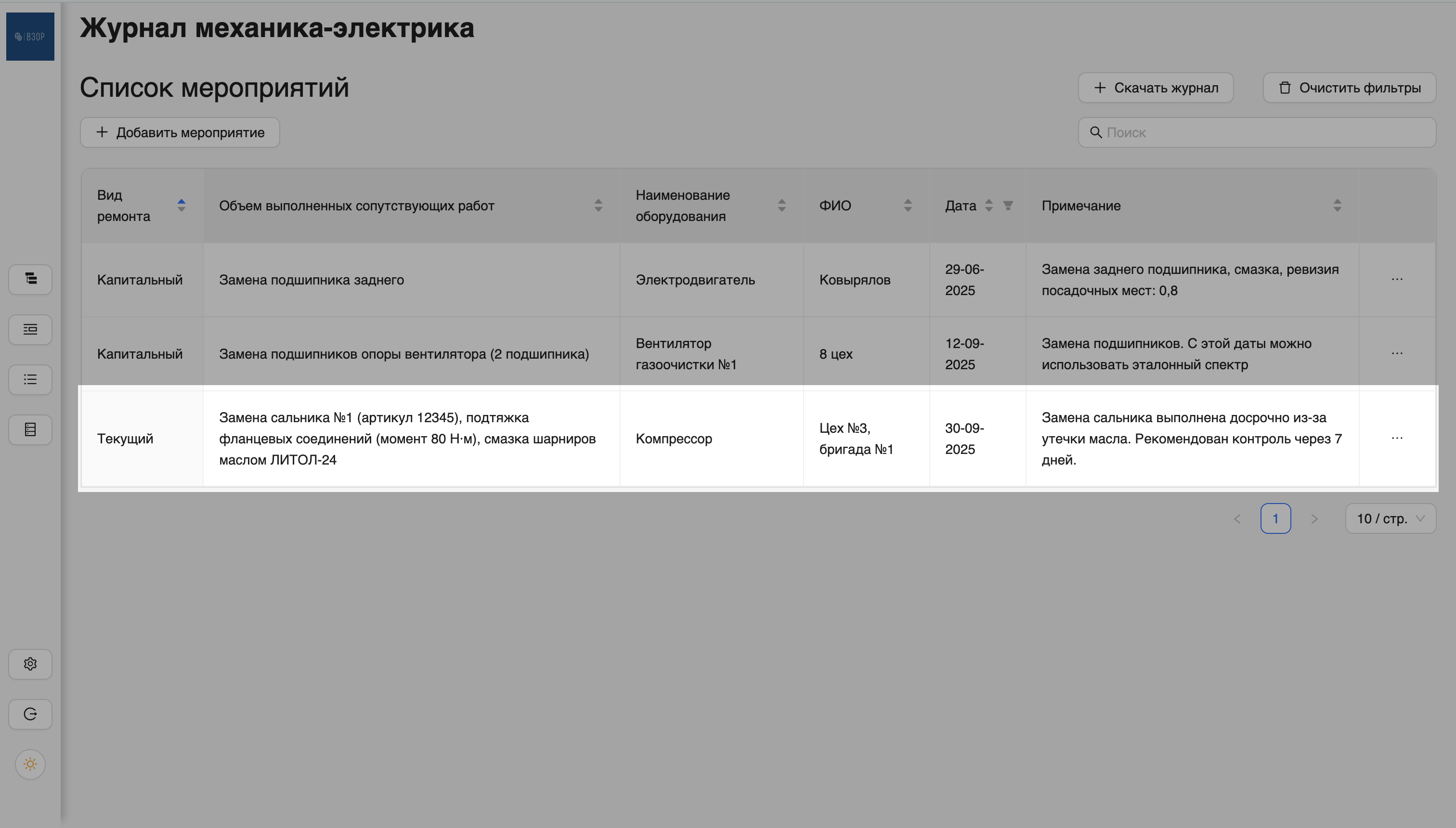Toggle sorting on ФИО column
1456x828 pixels.
[x=907, y=206]
